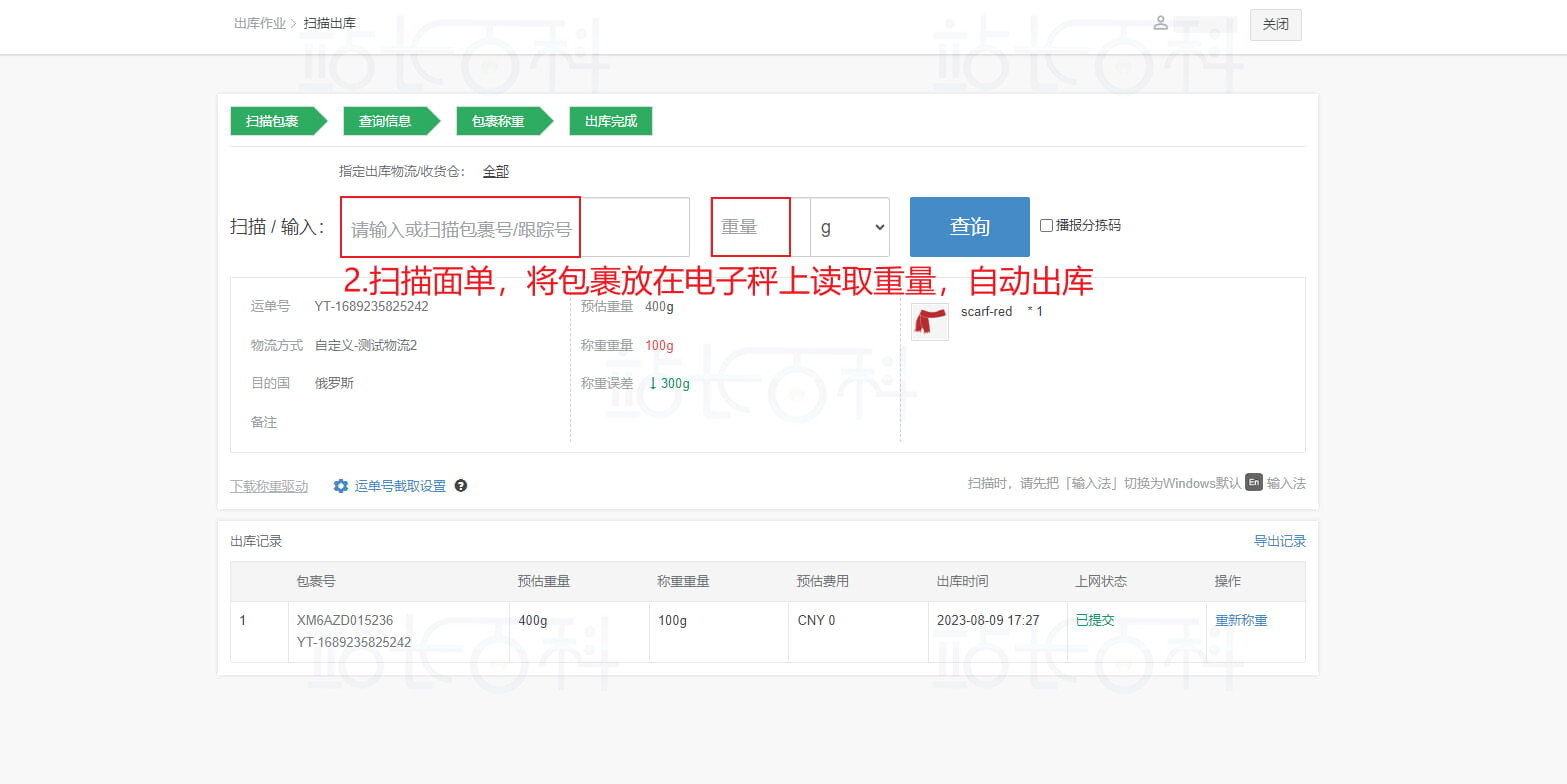Open the weight unit g dropdown
This screenshot has width=1567, height=784.
pyautogui.click(x=849, y=227)
